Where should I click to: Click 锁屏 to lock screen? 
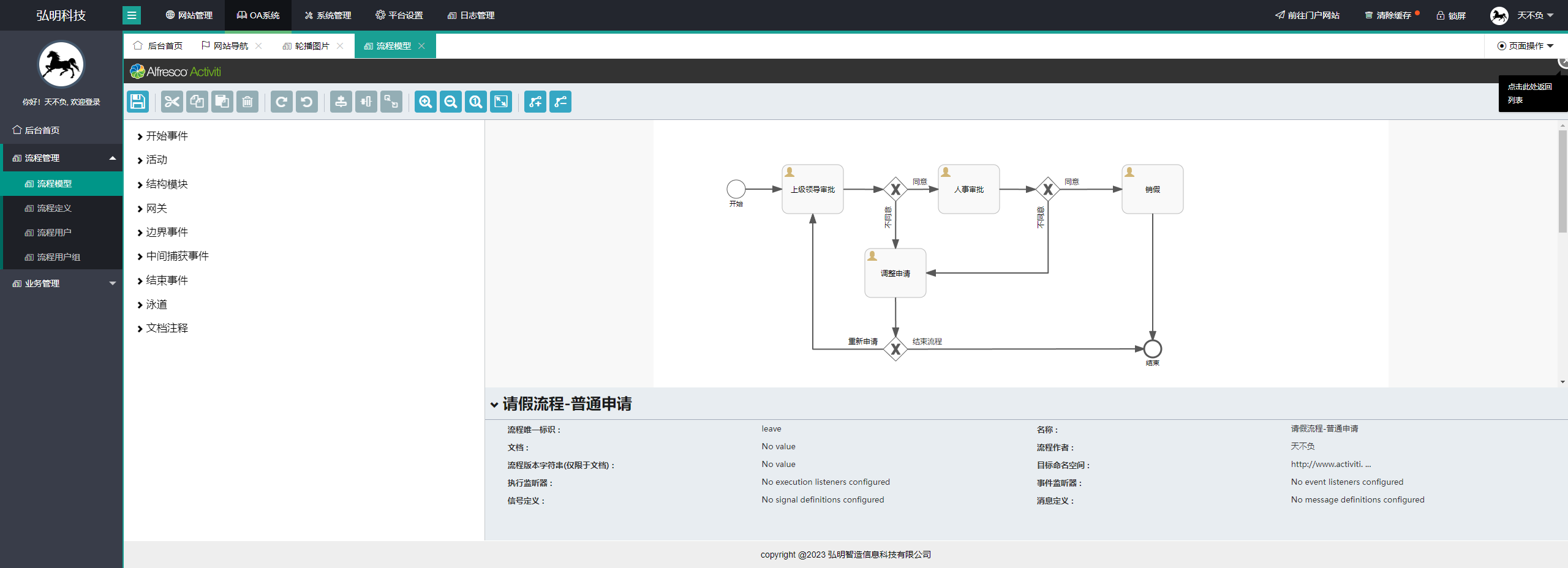[x=1451, y=15]
